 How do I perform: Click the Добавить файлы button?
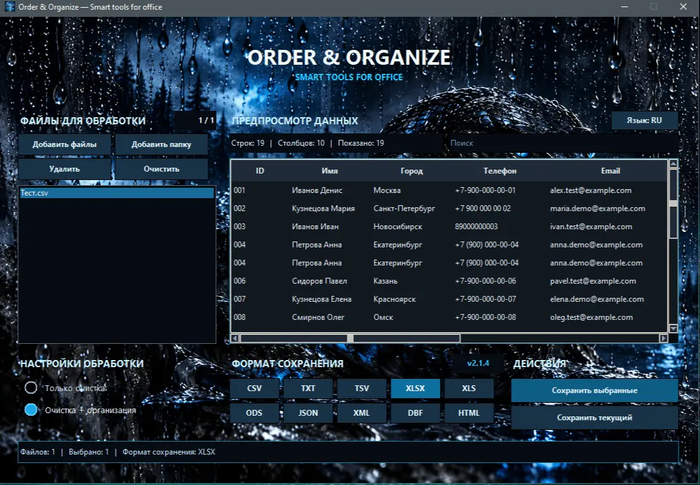click(x=64, y=144)
